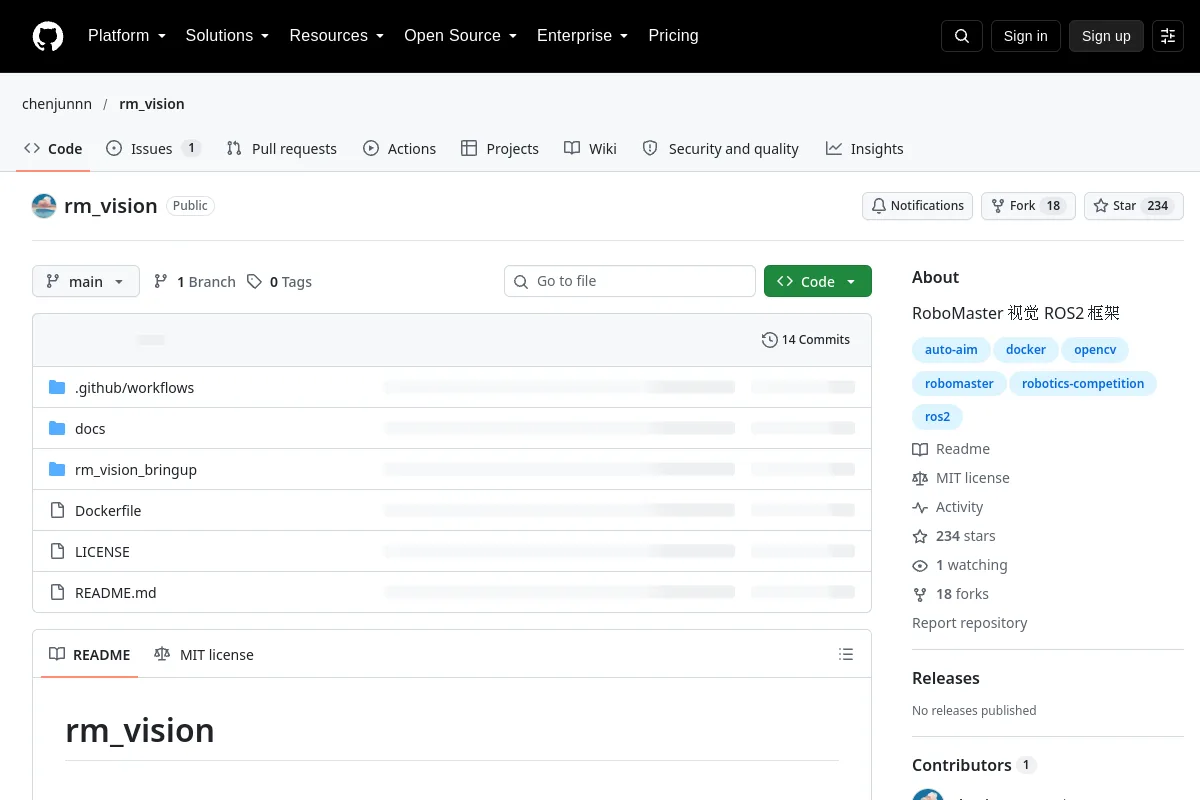Switch to the Code tab
1200x800 pixels.
click(53, 148)
